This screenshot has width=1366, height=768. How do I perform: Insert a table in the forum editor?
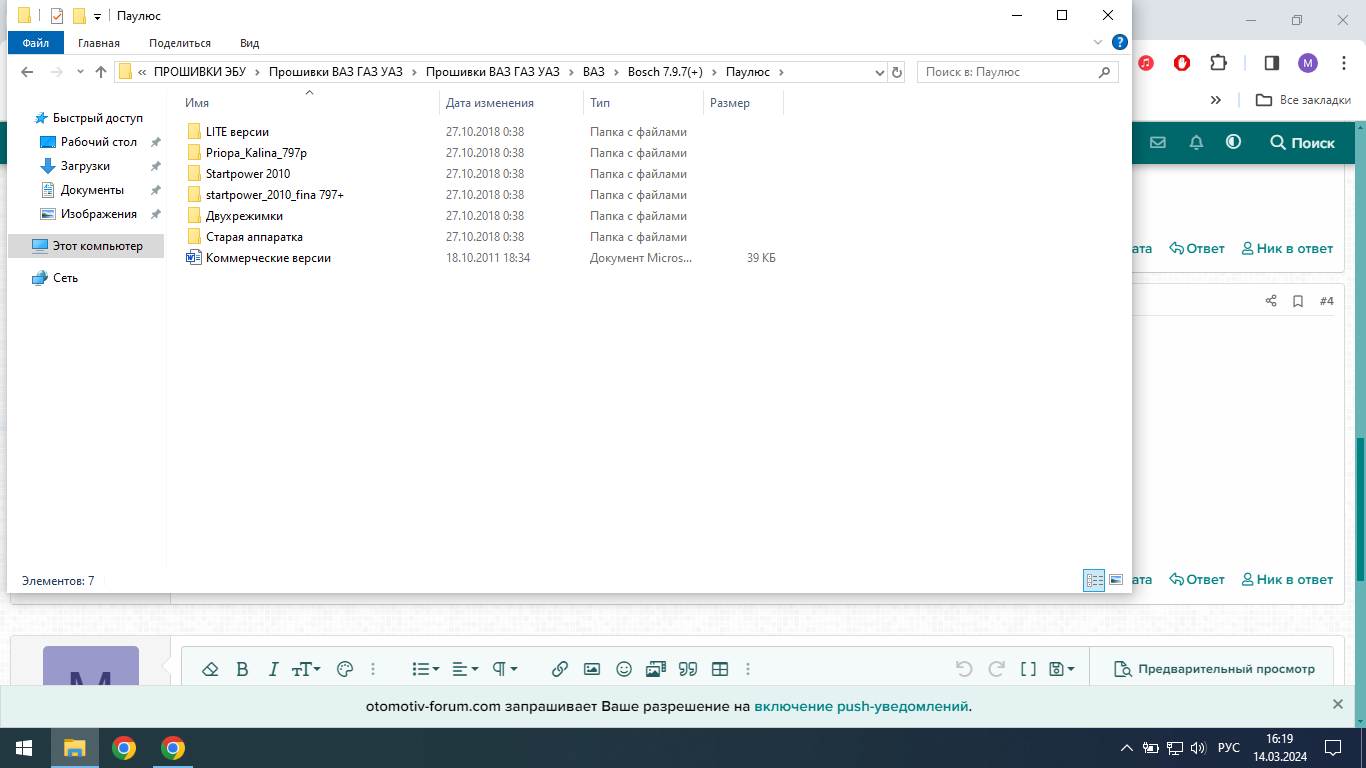click(720, 669)
